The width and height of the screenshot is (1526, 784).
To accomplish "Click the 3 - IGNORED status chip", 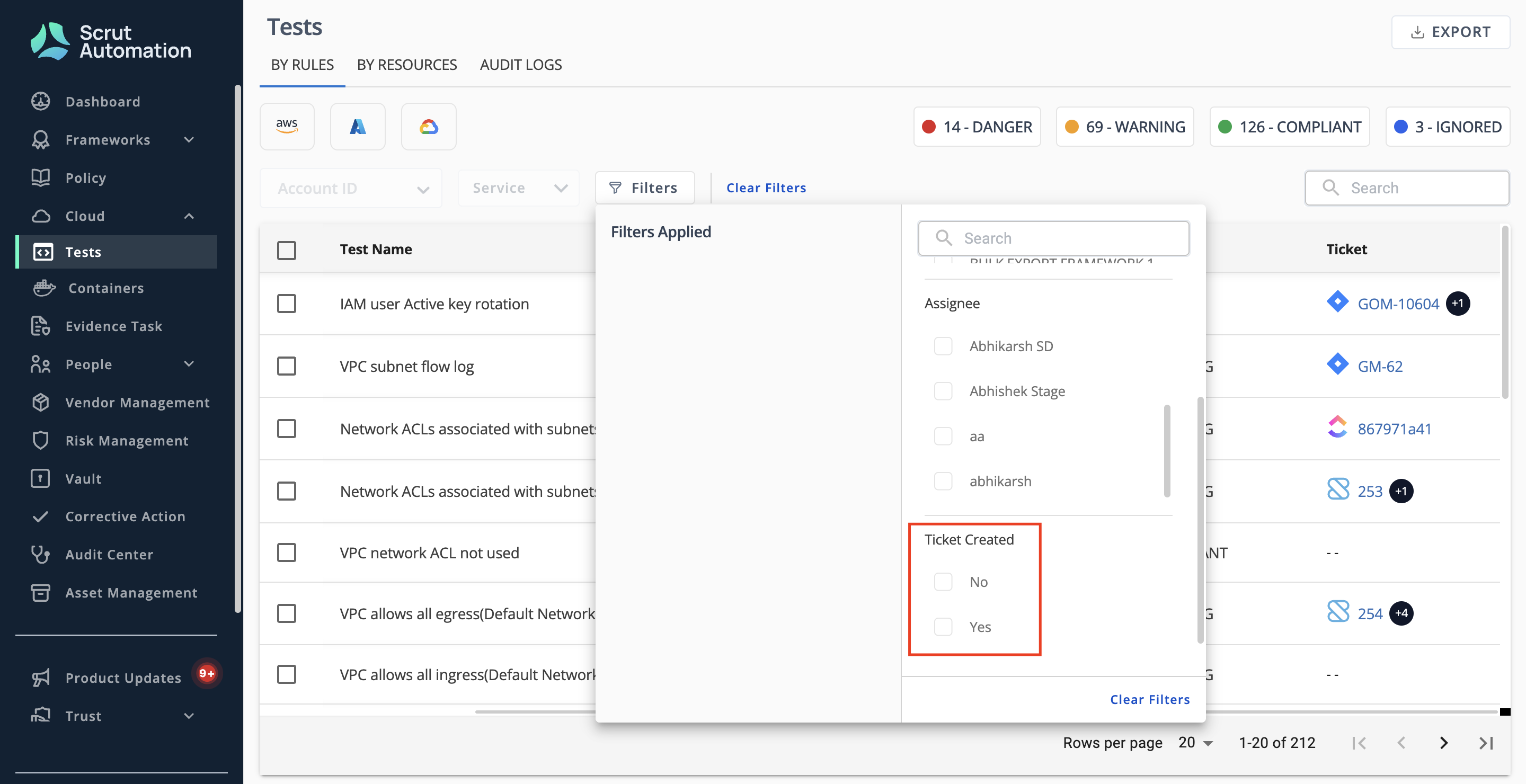I will (1447, 127).
